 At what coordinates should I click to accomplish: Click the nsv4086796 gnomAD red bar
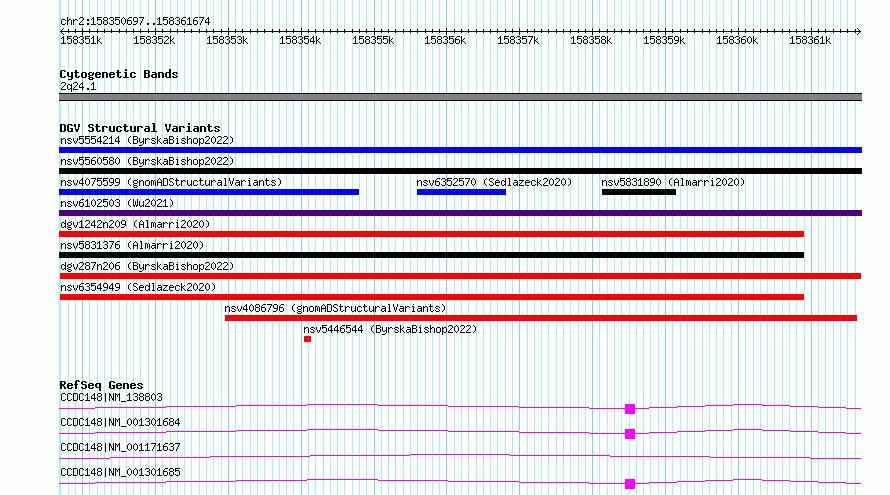[x=541, y=318]
